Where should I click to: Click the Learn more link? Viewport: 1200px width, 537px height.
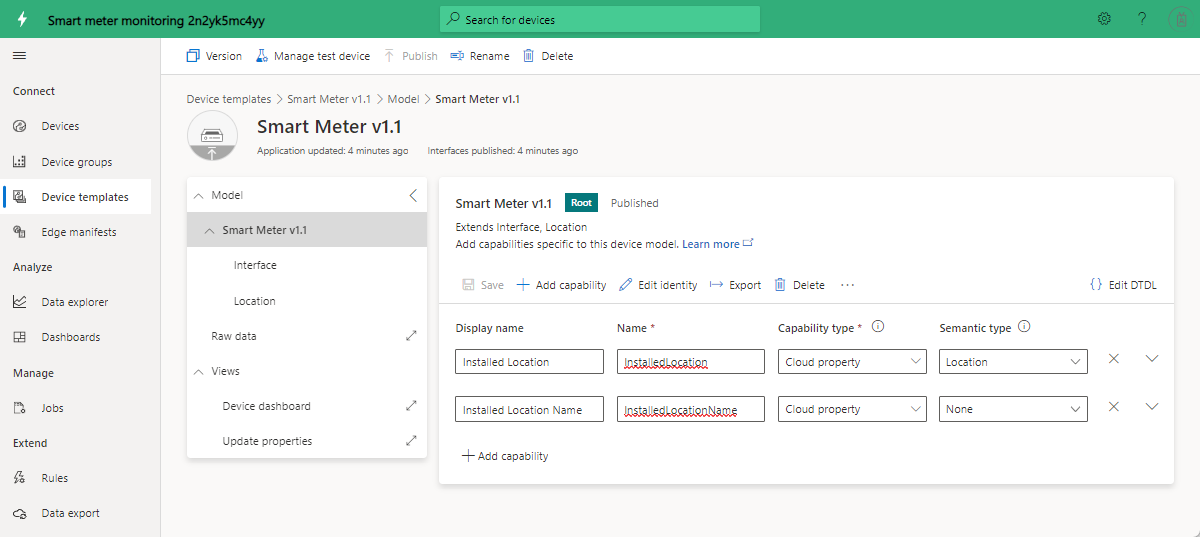point(717,244)
